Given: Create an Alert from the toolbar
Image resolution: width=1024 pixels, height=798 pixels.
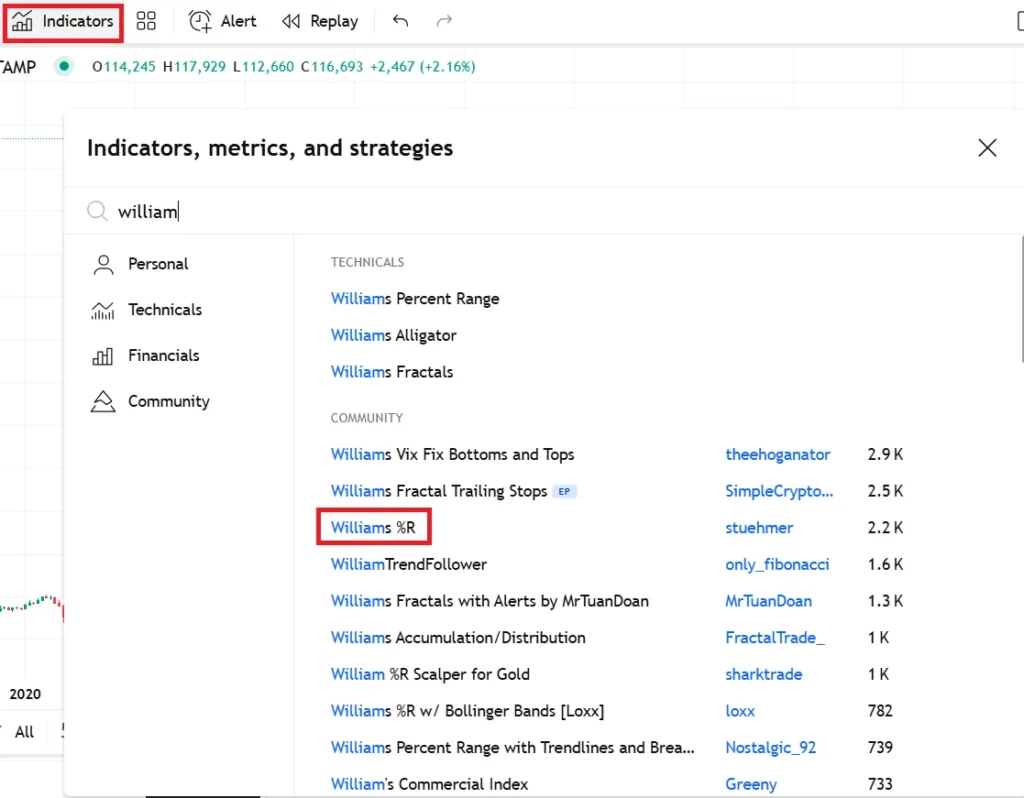Looking at the screenshot, I should click(223, 22).
